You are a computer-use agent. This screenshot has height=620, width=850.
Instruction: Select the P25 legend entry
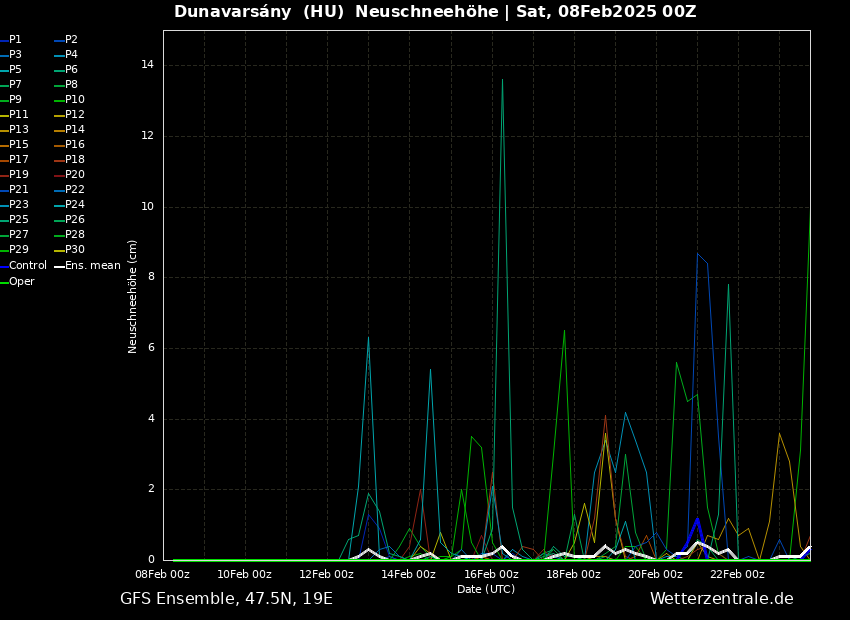[18, 220]
